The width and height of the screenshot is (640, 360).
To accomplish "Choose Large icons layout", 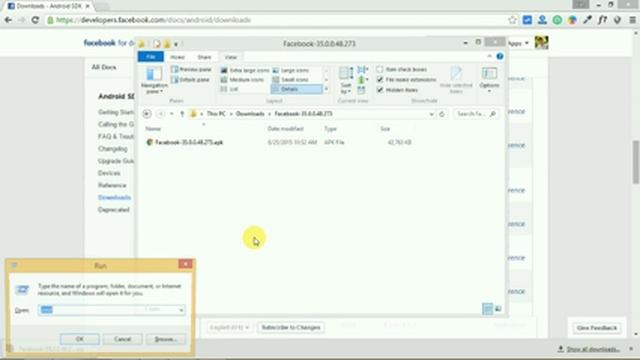I will click(x=291, y=70).
